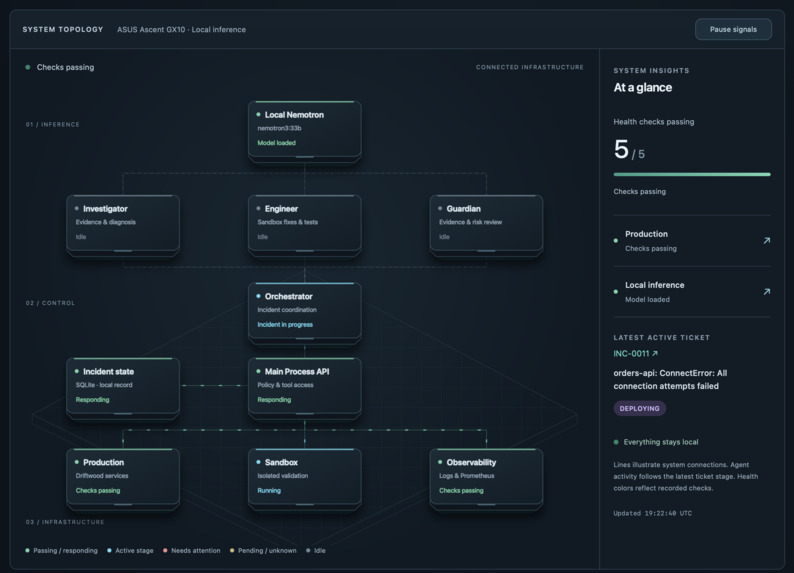Viewport: 794px width, 573px height.
Task: Select the Incident state node card
Action: [123, 388]
